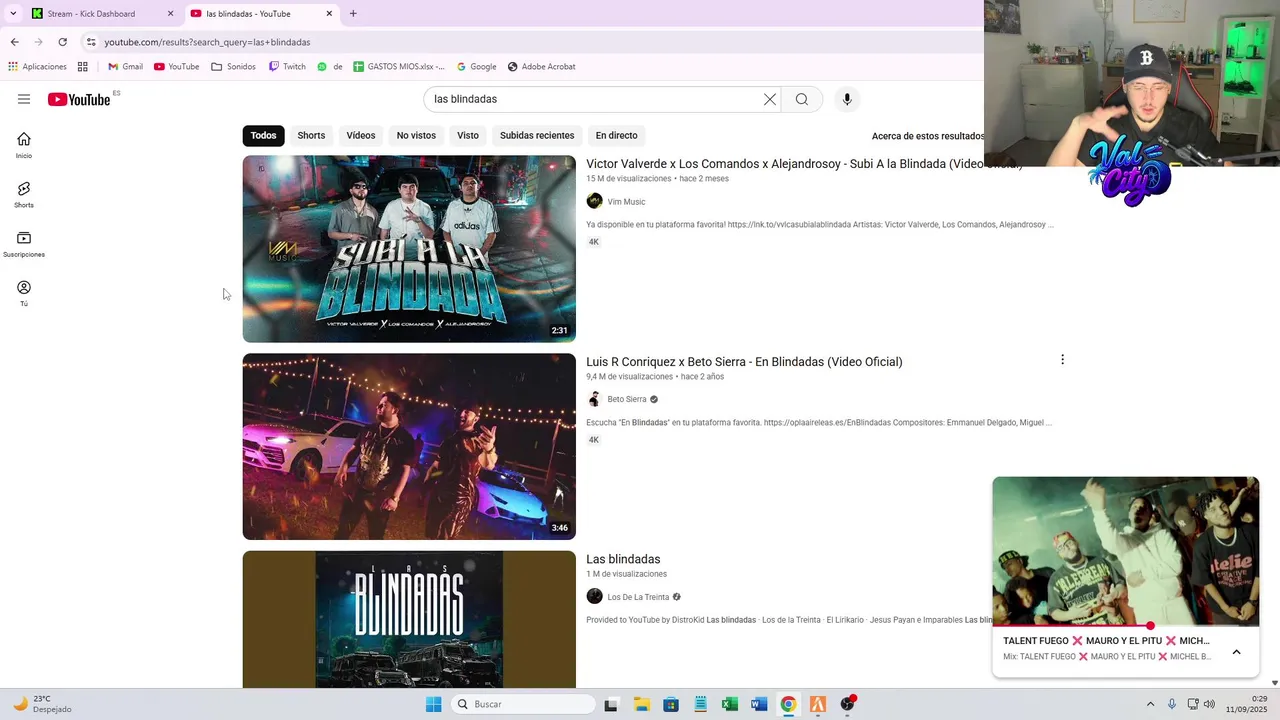Click the Windows taskbar Buscar search box
This screenshot has height=720, width=1280.
[x=523, y=704]
